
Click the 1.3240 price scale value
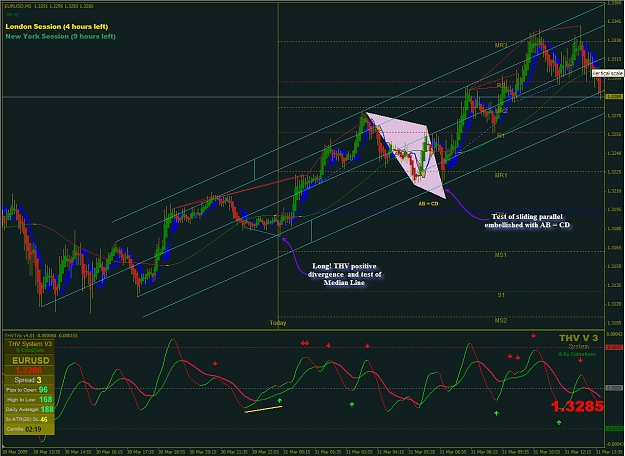pos(614,153)
